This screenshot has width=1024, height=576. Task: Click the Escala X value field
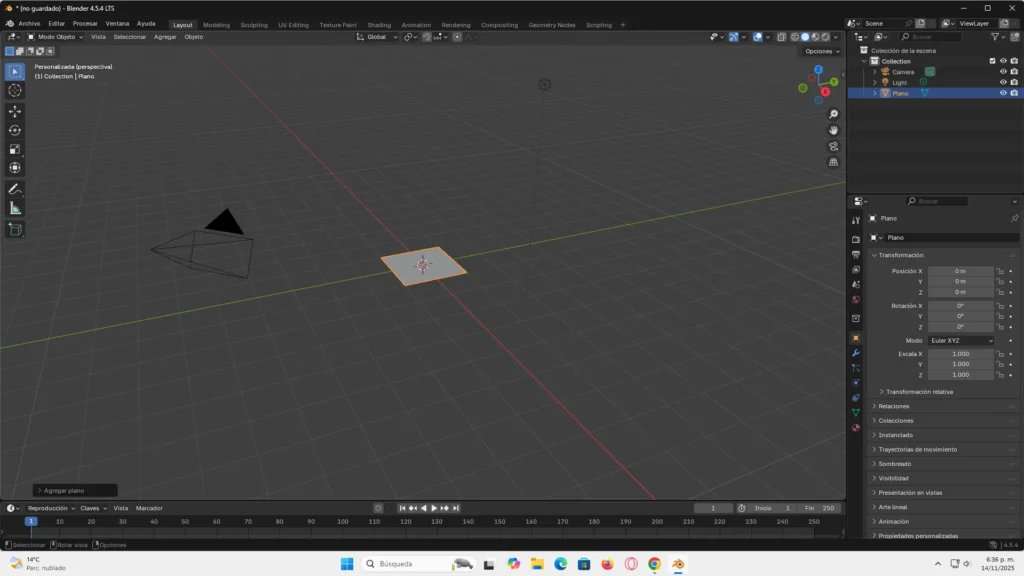coord(960,354)
